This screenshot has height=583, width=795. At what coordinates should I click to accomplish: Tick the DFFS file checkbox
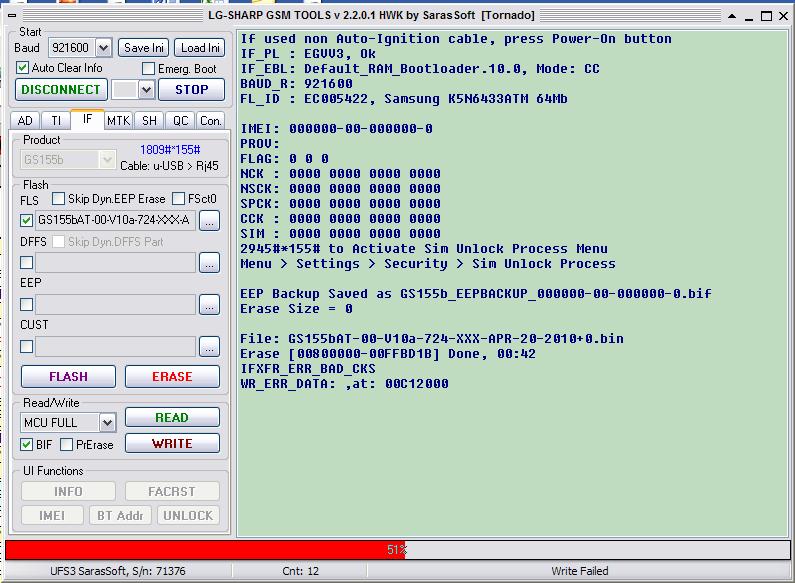pos(26,263)
